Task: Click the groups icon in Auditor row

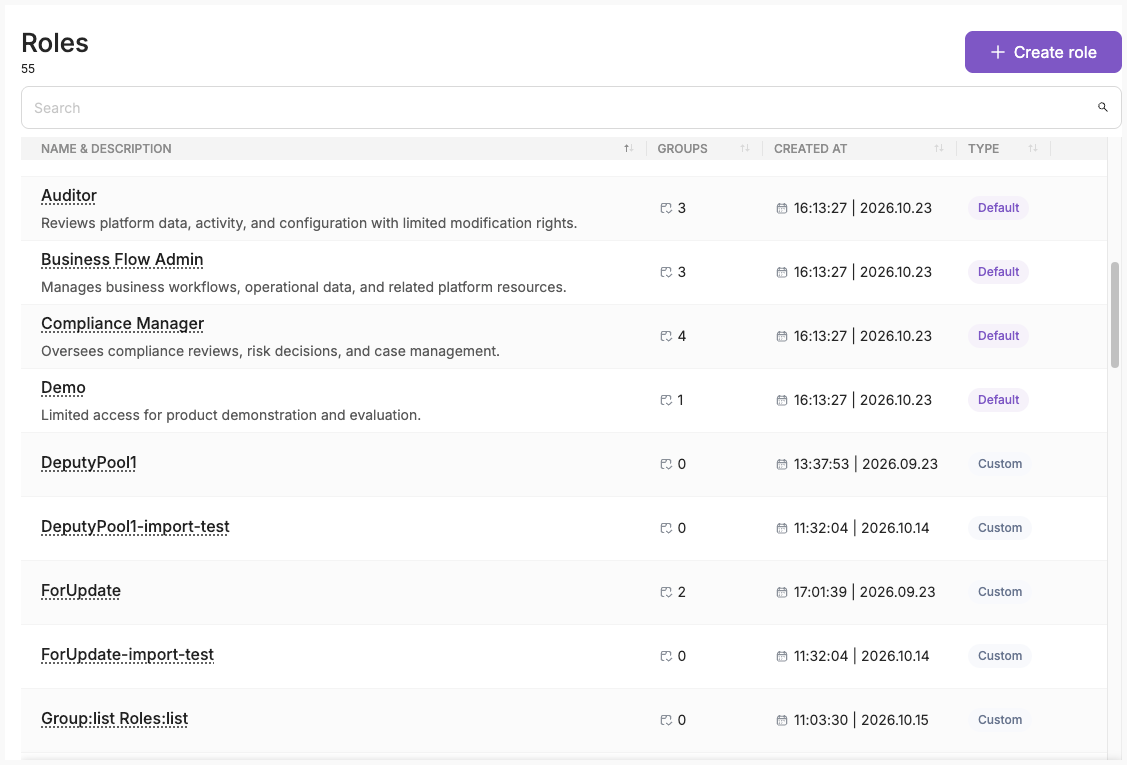Action: [x=666, y=208]
